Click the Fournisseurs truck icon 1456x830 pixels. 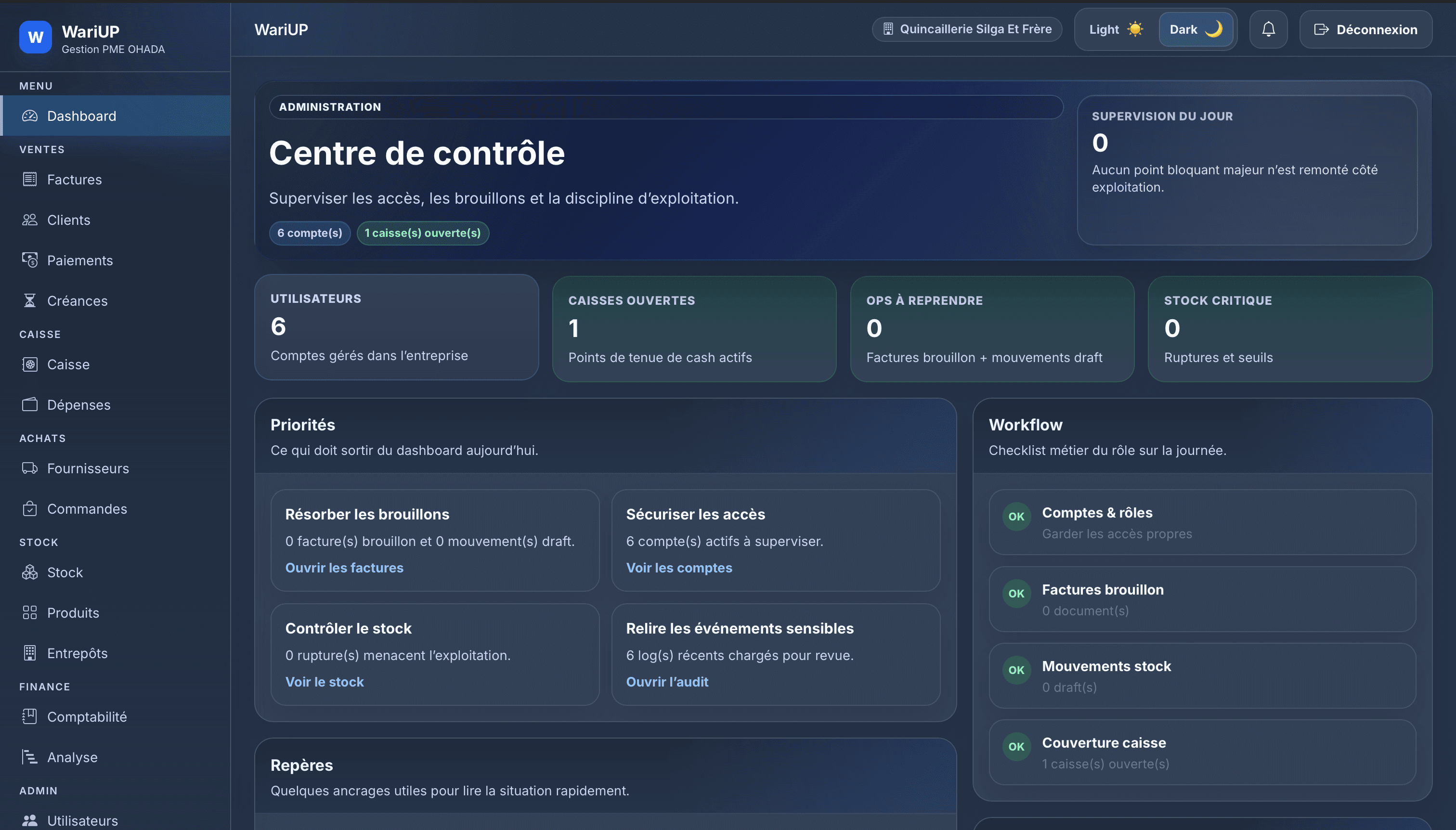(30, 468)
